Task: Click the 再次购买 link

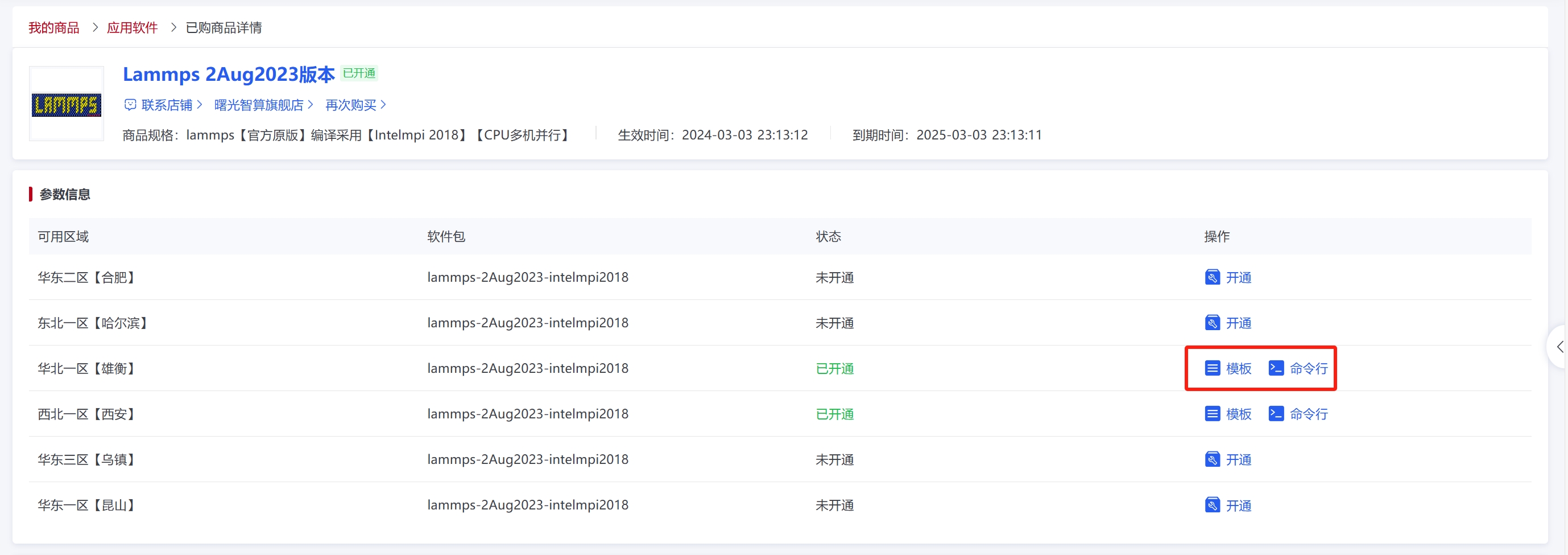Action: tap(350, 105)
